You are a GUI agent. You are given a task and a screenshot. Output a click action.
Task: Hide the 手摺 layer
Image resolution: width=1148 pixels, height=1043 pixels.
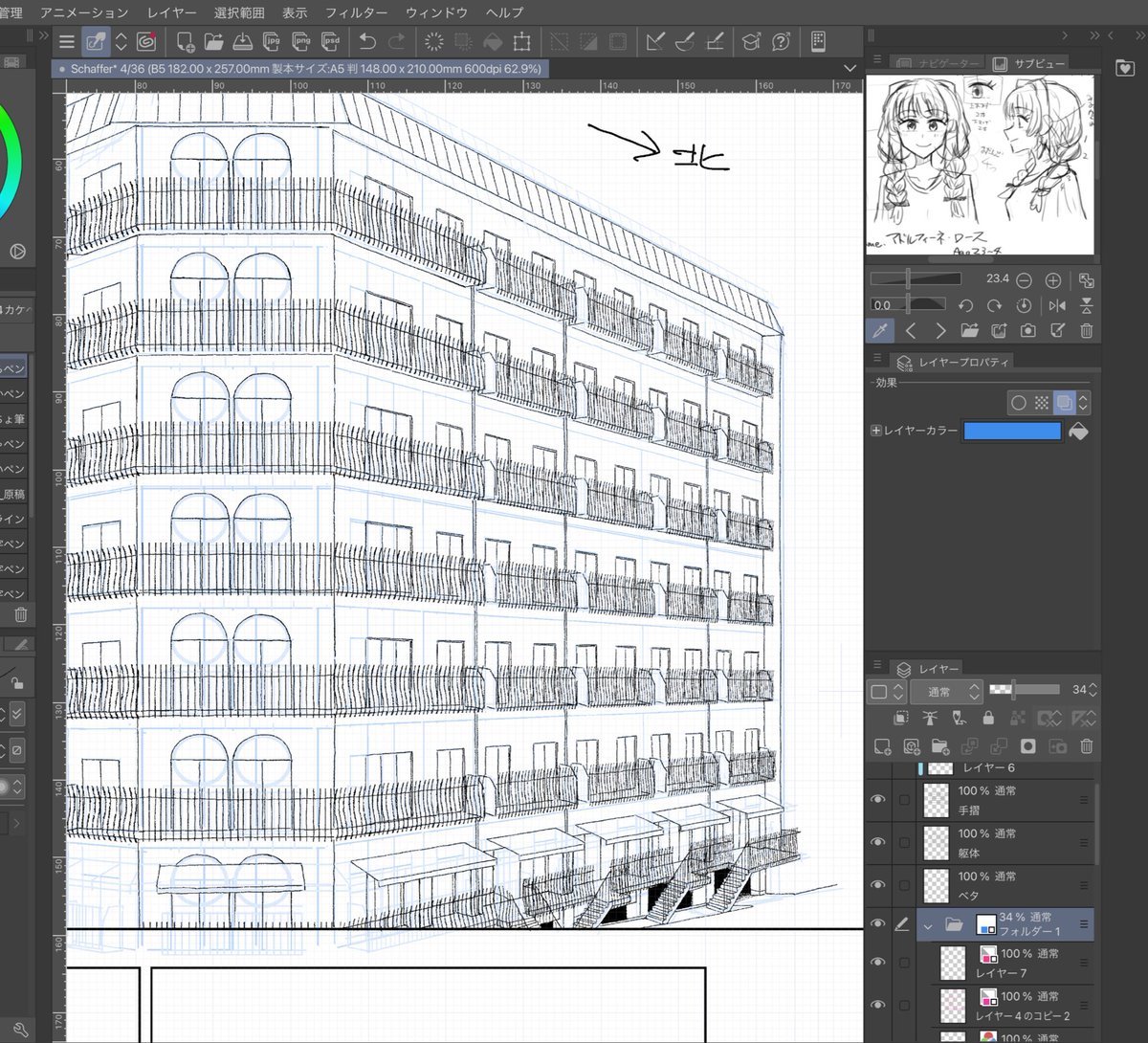(x=877, y=800)
